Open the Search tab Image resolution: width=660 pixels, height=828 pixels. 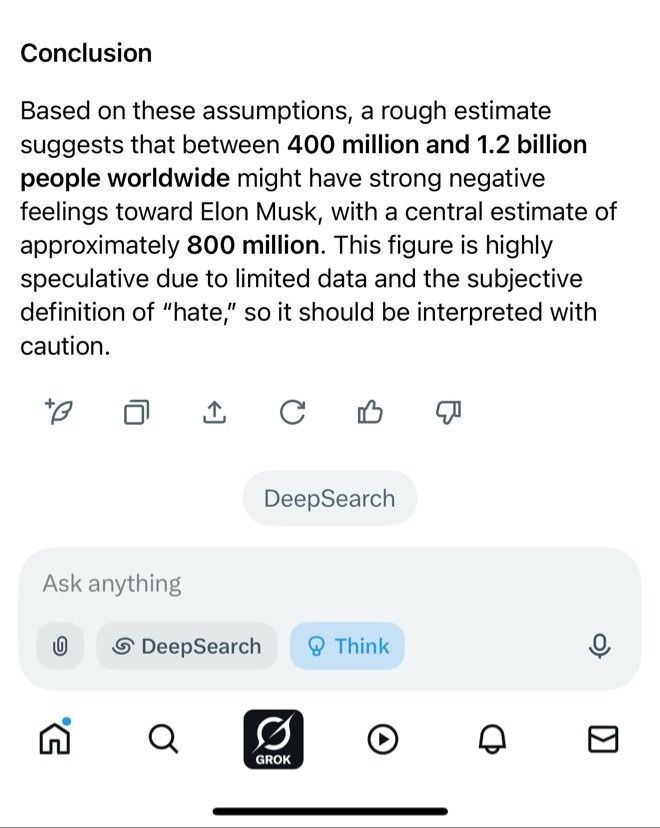click(x=163, y=739)
